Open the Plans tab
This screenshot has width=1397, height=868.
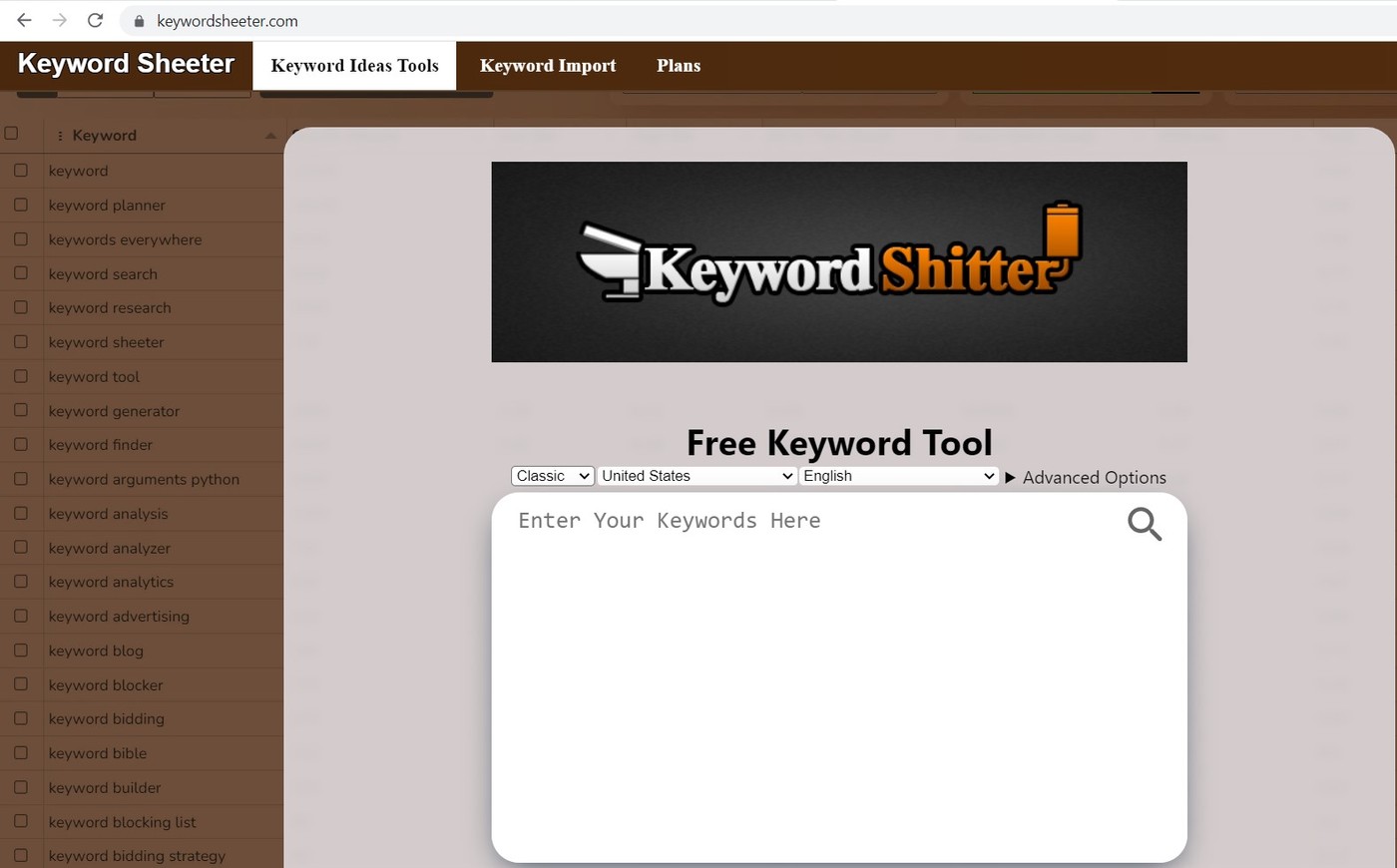click(x=679, y=66)
